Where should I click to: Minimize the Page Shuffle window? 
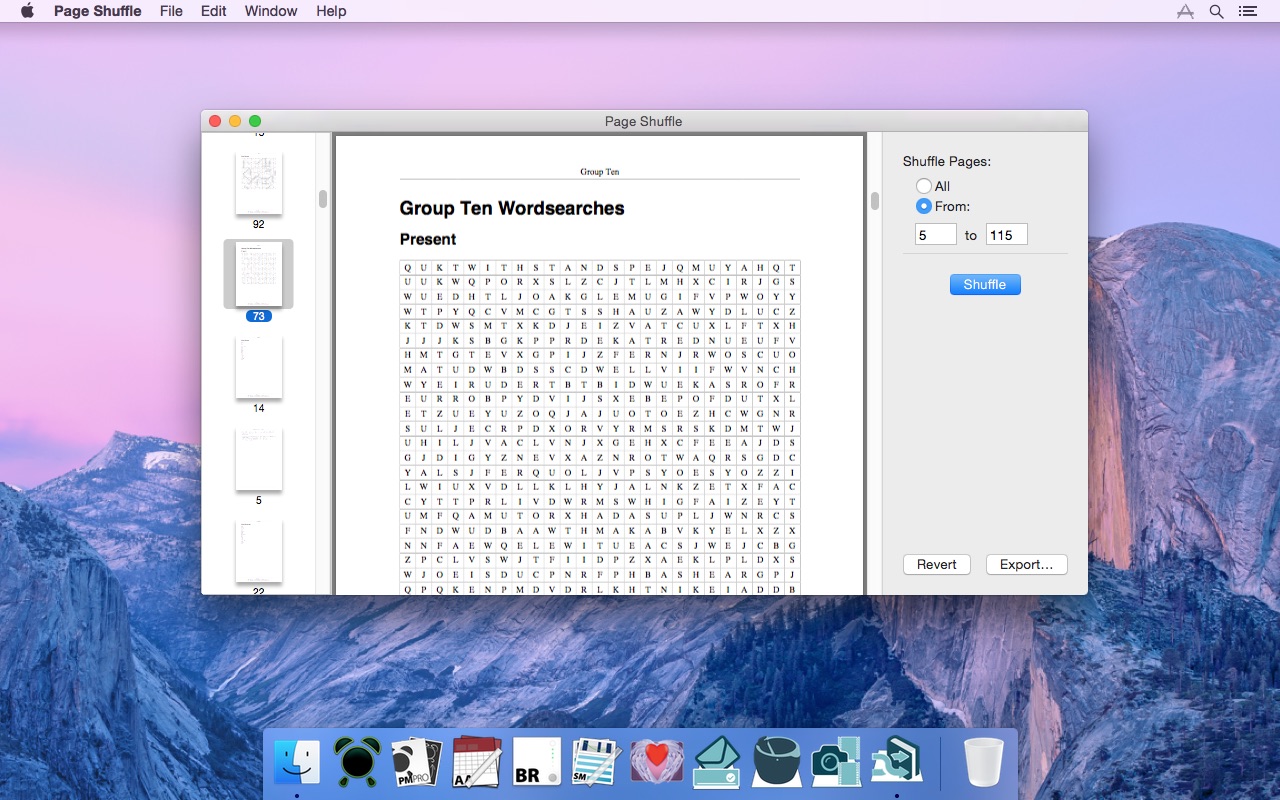235,121
